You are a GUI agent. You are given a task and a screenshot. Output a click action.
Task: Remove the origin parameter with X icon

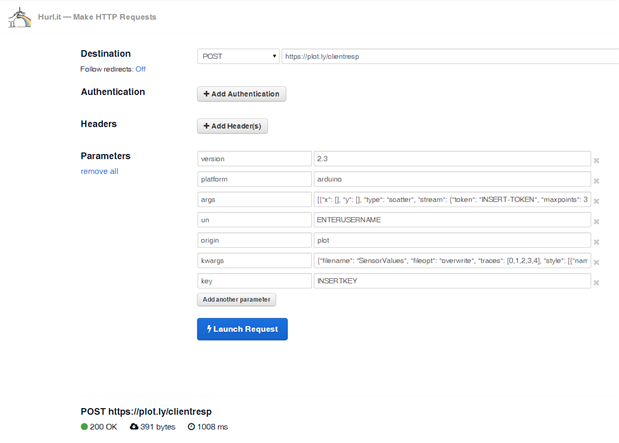click(596, 242)
